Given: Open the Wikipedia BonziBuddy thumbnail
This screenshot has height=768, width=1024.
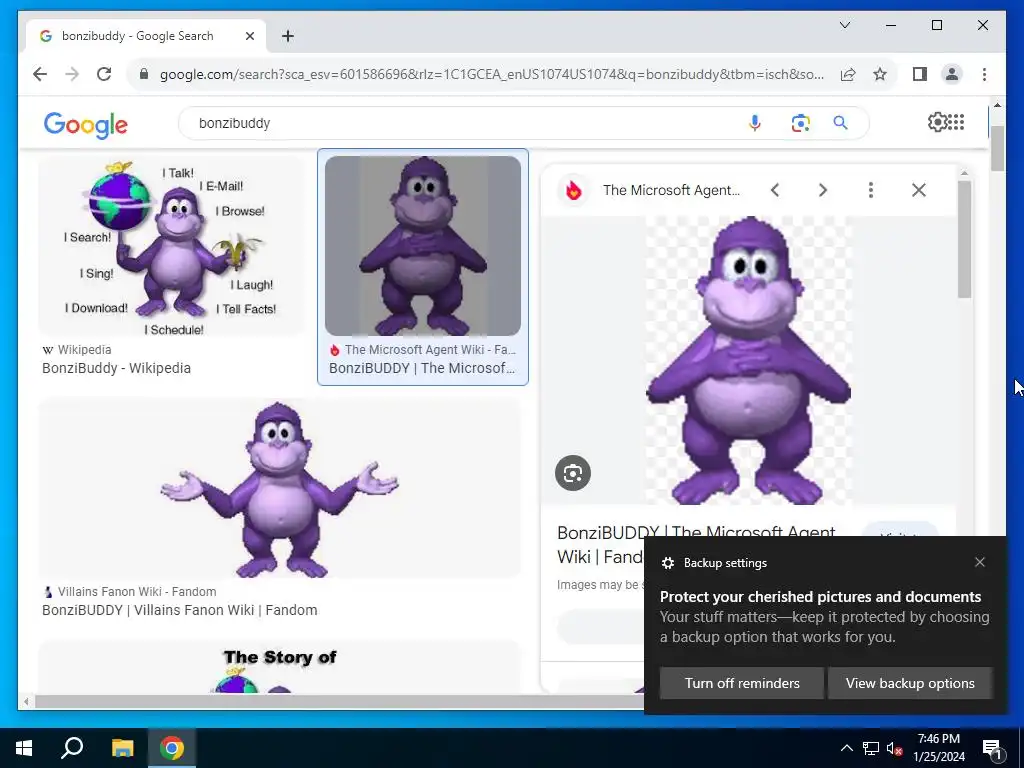Looking at the screenshot, I should click(171, 246).
